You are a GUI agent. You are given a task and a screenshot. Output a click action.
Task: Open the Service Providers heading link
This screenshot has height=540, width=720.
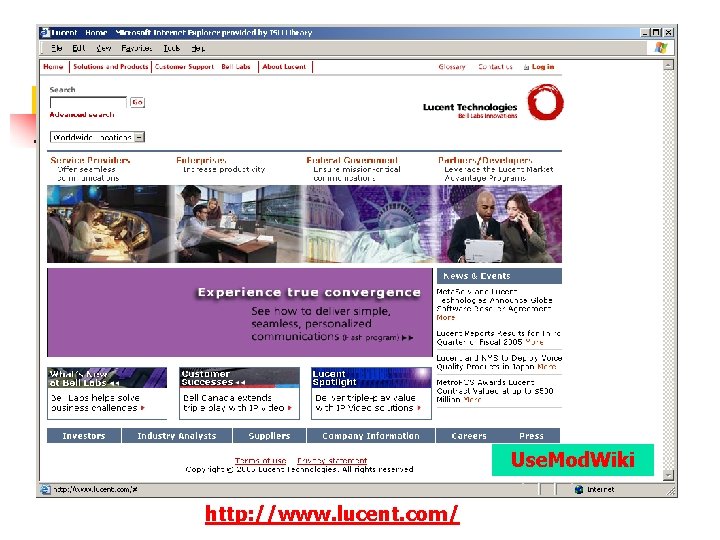coord(90,160)
